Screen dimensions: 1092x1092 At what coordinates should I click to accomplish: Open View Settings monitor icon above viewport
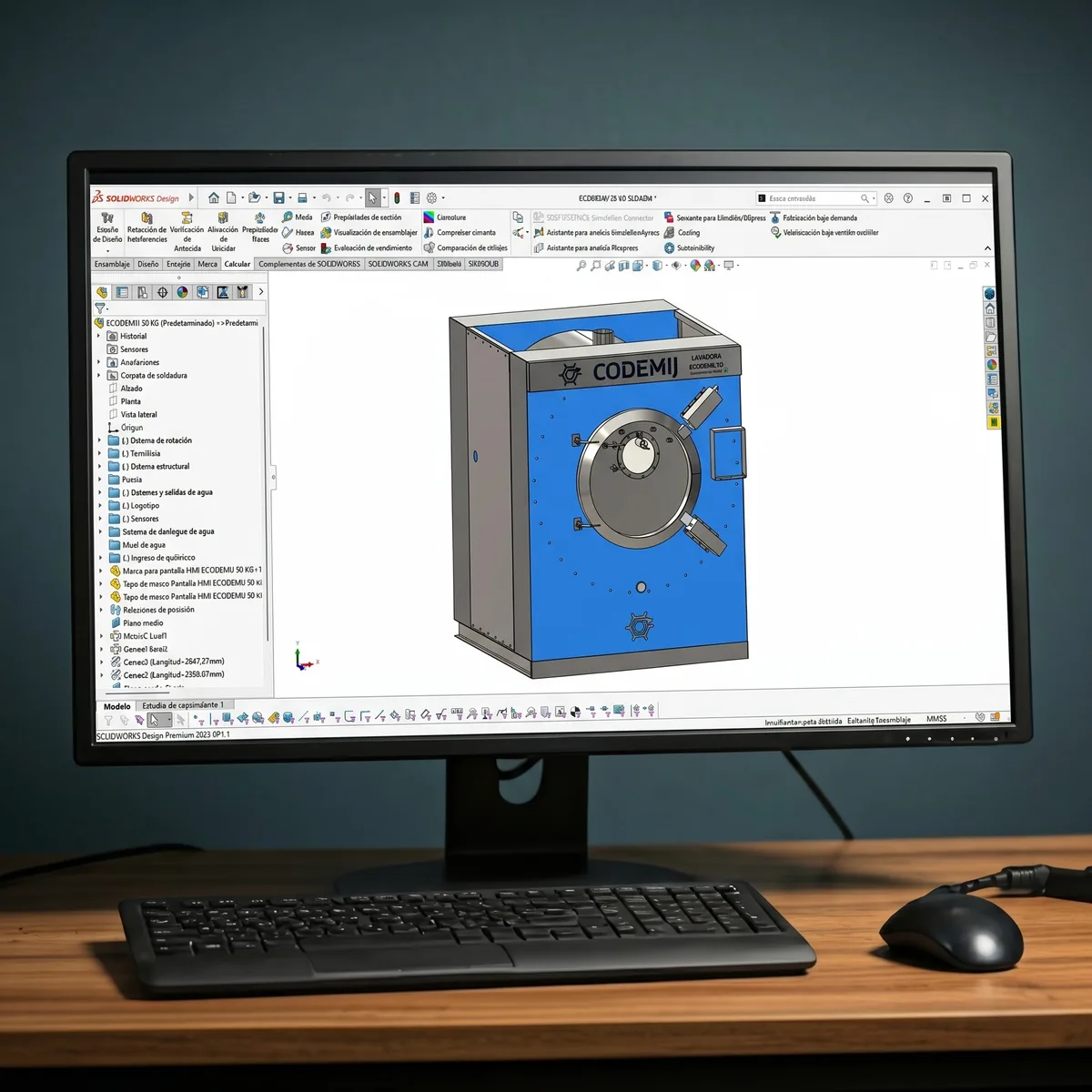coord(728,266)
